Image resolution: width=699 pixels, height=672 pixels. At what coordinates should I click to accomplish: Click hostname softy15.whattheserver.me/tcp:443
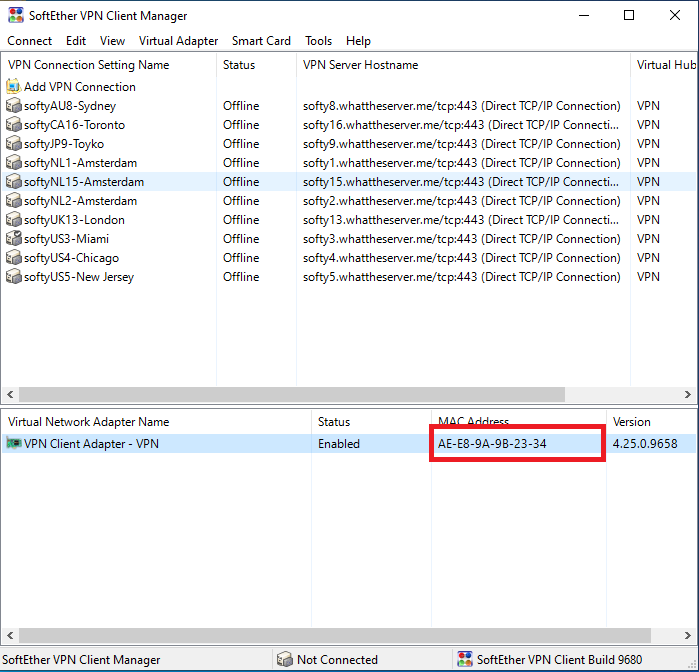tap(461, 182)
